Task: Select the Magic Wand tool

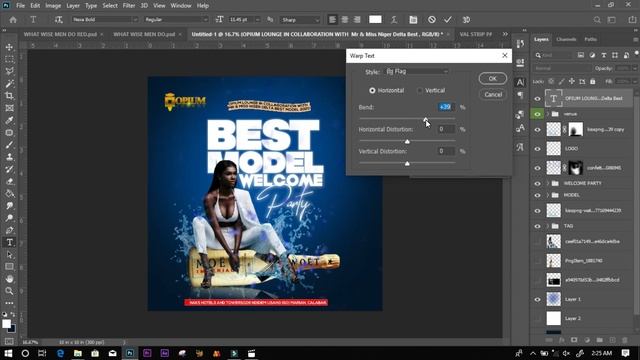Action: pyautogui.click(x=9, y=84)
